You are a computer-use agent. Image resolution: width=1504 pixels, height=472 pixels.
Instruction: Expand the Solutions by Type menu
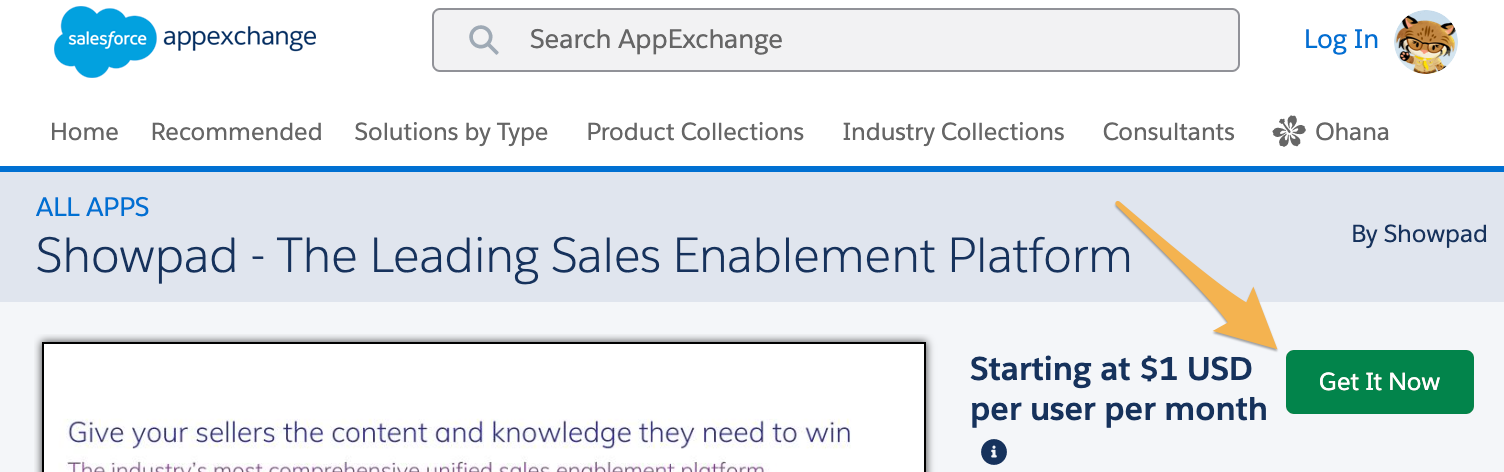coord(451,132)
